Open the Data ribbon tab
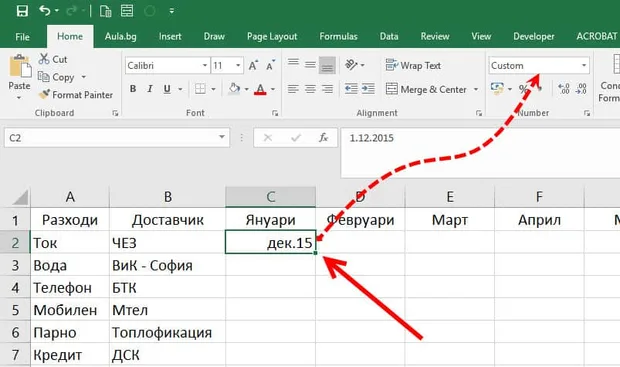This screenshot has width=620, height=367. (x=389, y=36)
